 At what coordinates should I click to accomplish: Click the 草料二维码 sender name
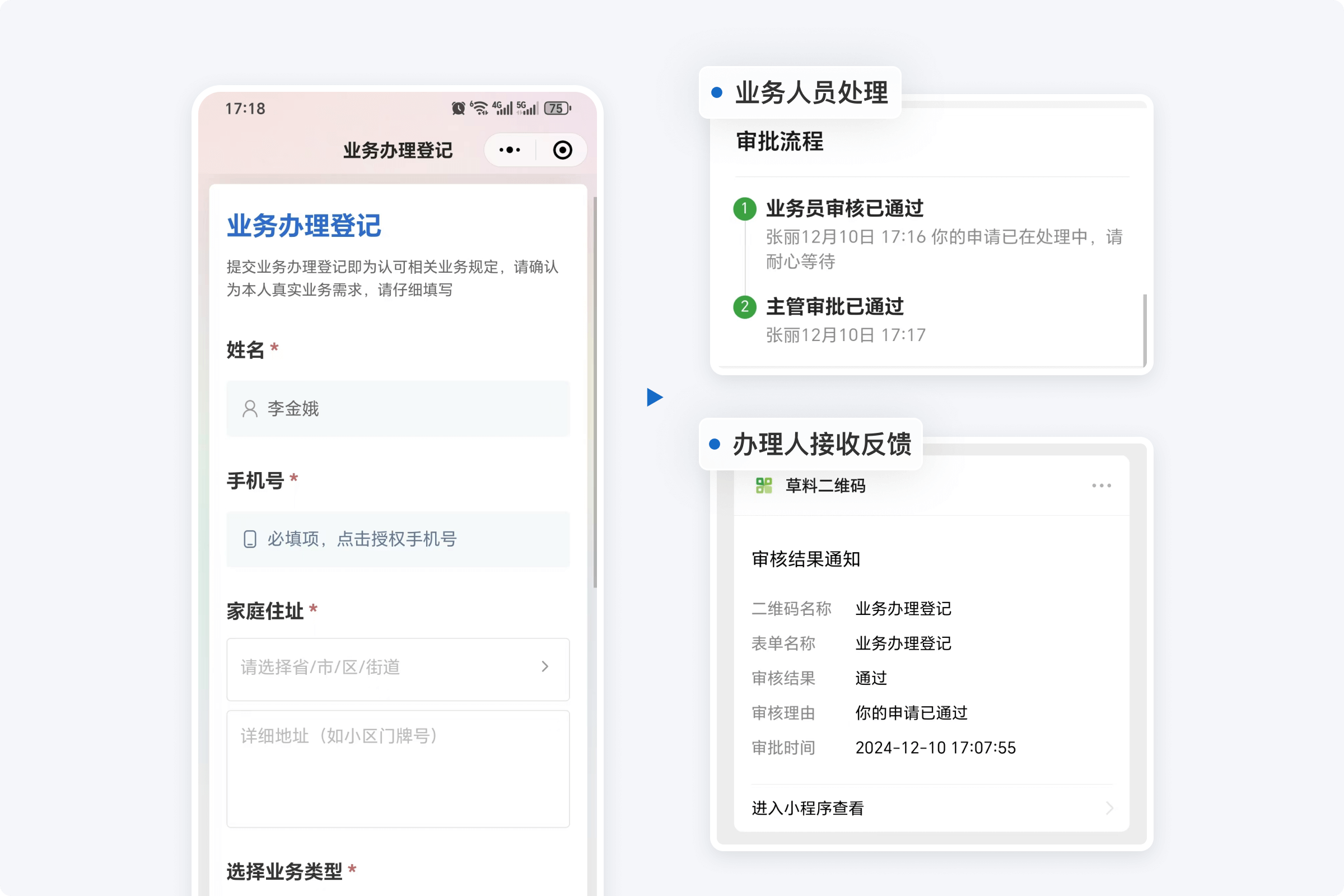coord(825,486)
